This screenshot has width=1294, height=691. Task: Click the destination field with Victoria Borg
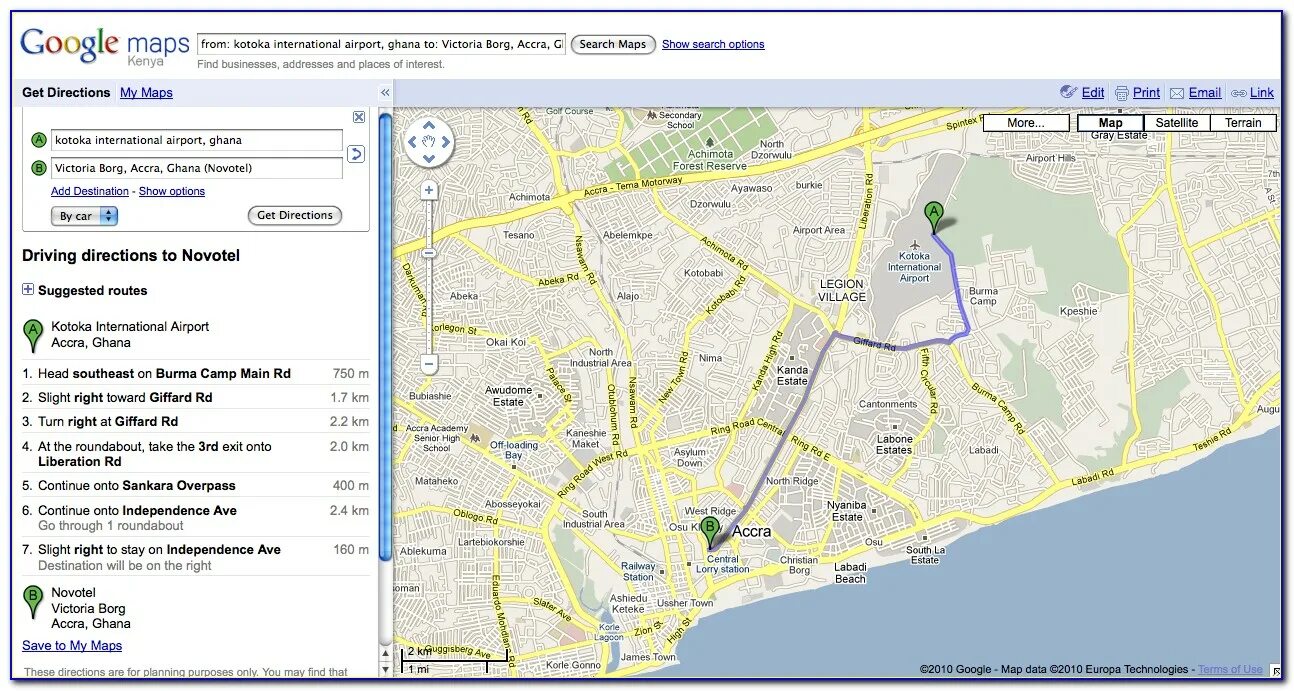[197, 168]
